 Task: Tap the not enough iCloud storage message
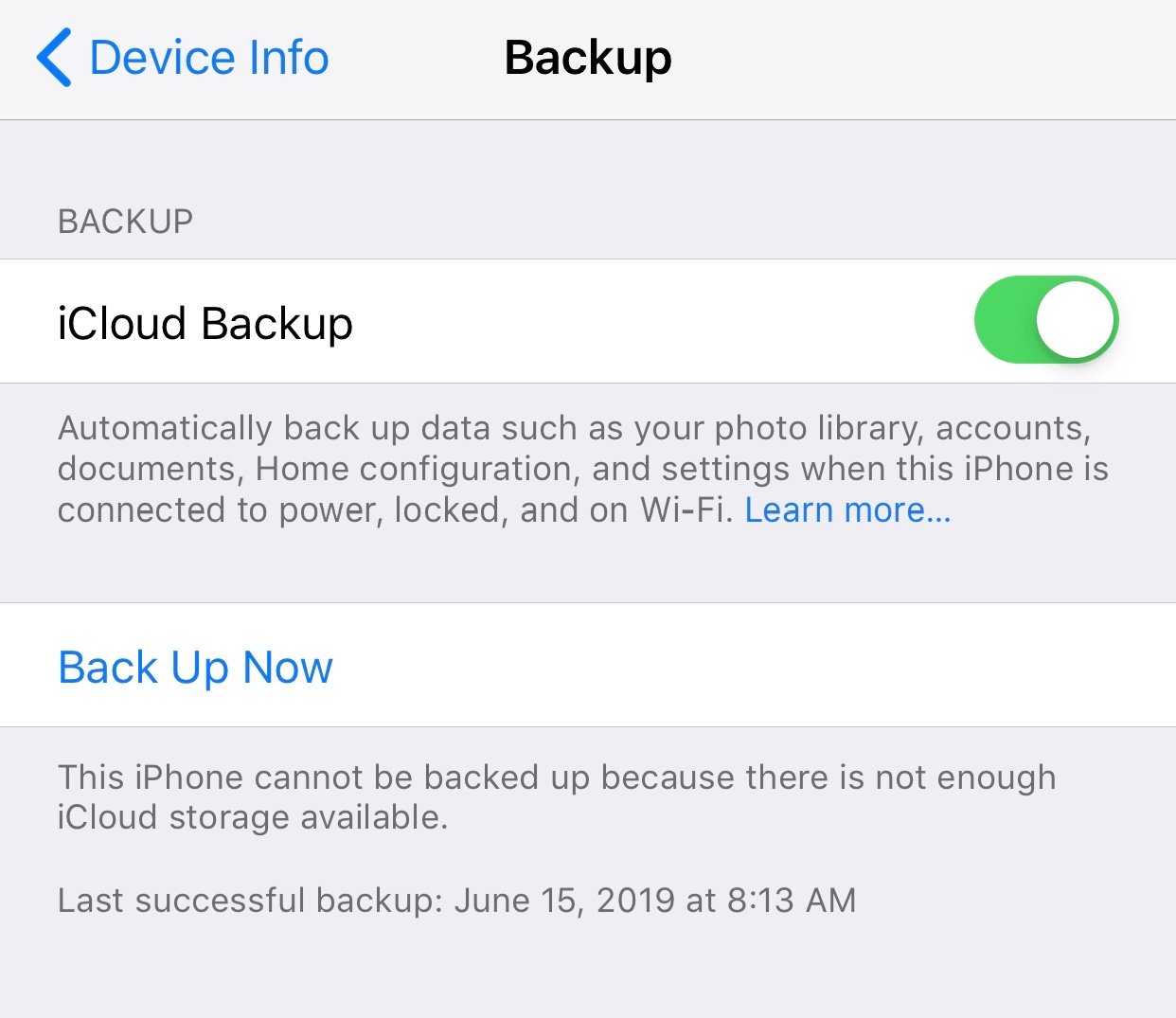(557, 796)
